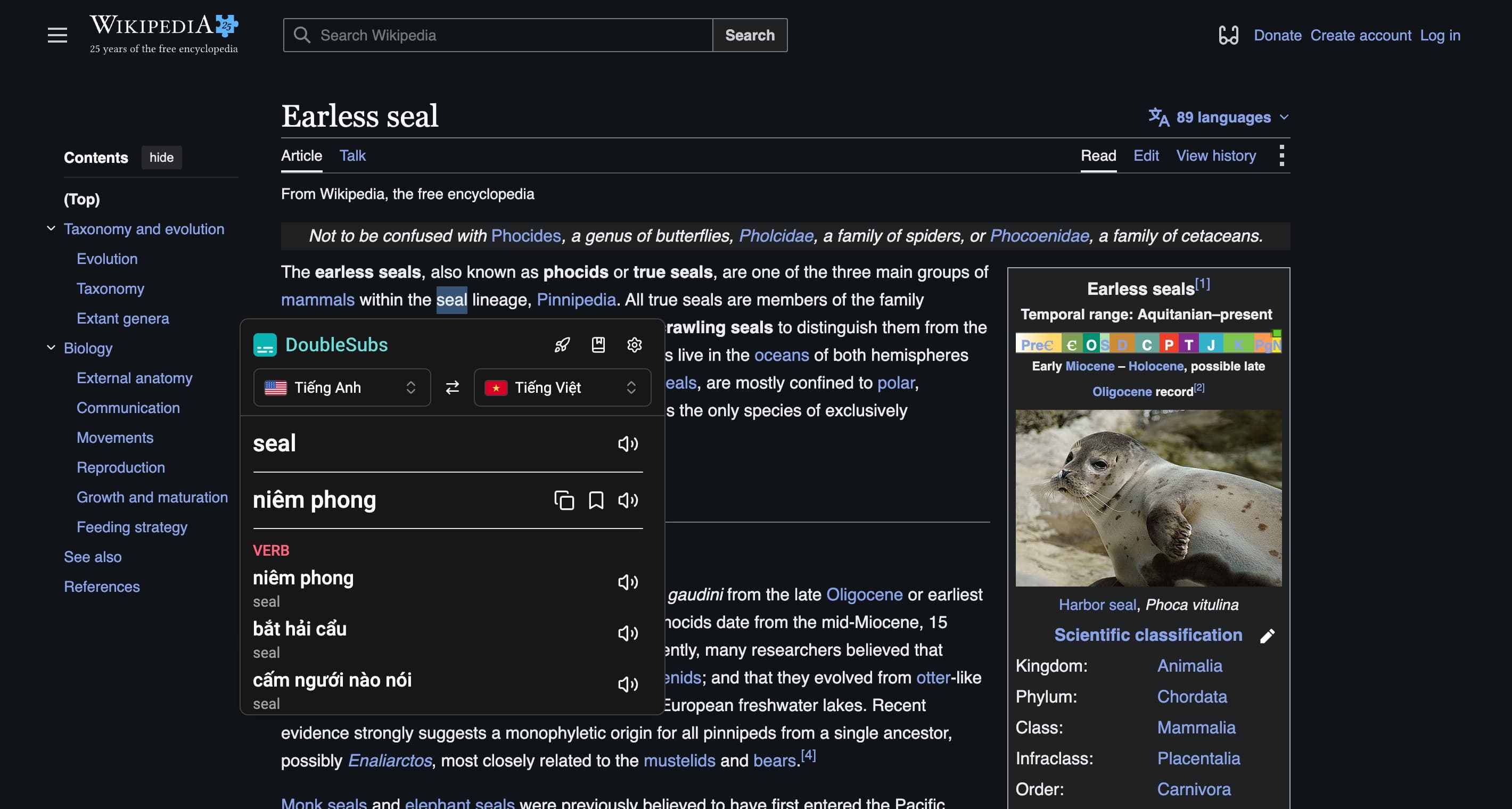Open the Animalia kingdom link
This screenshot has height=809, width=1512.
(1189, 666)
